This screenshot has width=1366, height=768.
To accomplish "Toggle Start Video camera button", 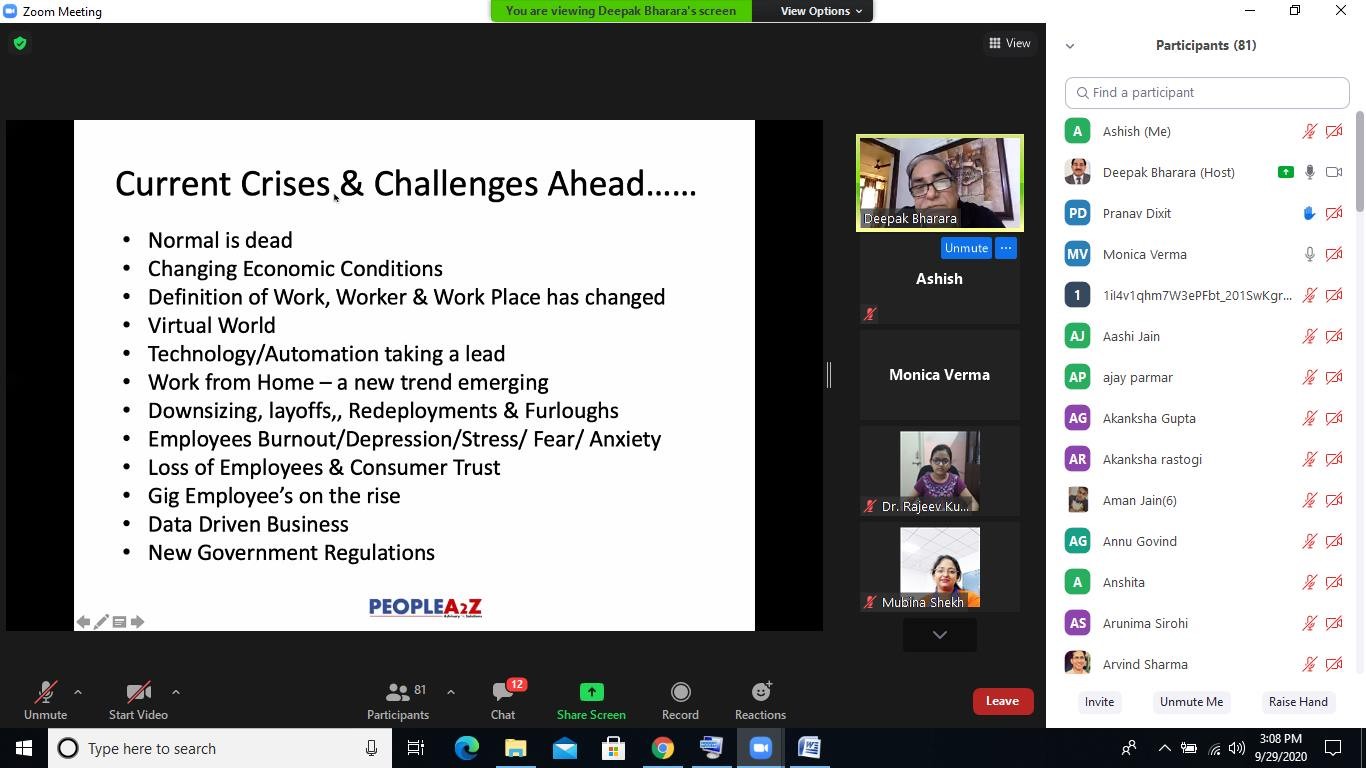I will point(138,693).
